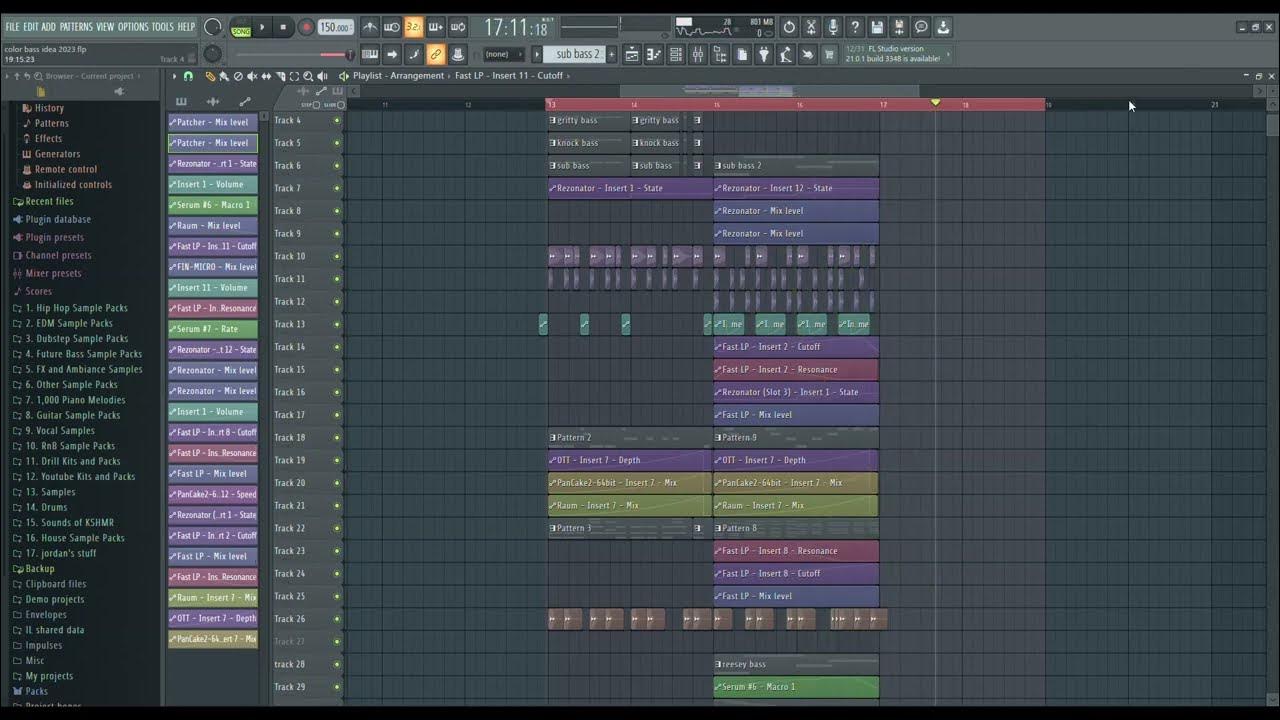
Task: Open the FILE menu
Action: coord(12,27)
